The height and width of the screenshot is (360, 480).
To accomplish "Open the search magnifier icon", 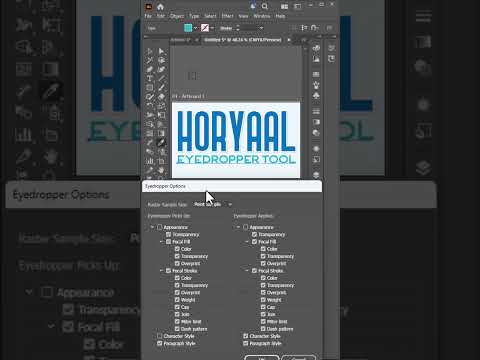I will tap(265, 6).
